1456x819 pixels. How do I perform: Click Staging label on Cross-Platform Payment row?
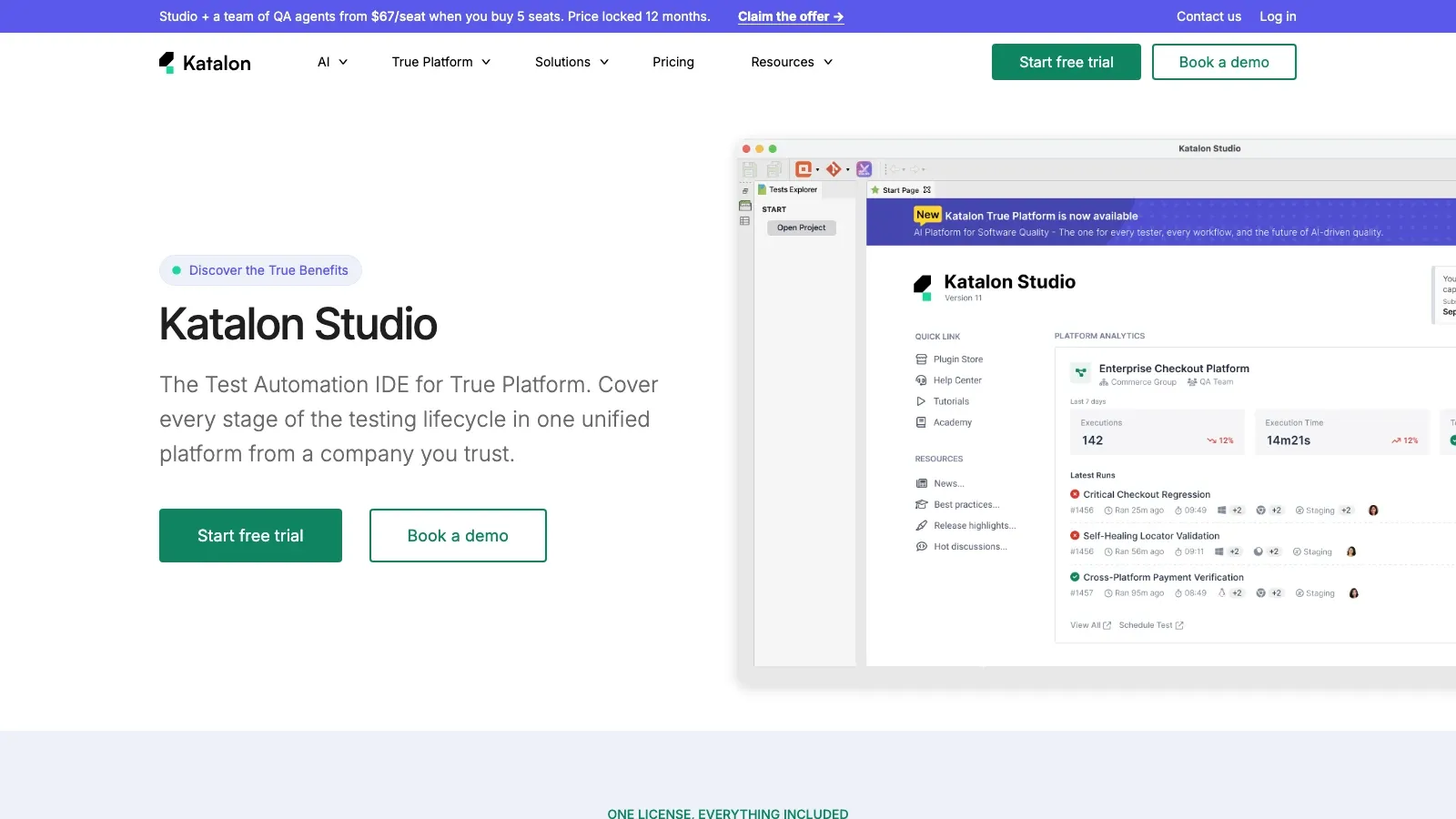click(1315, 593)
